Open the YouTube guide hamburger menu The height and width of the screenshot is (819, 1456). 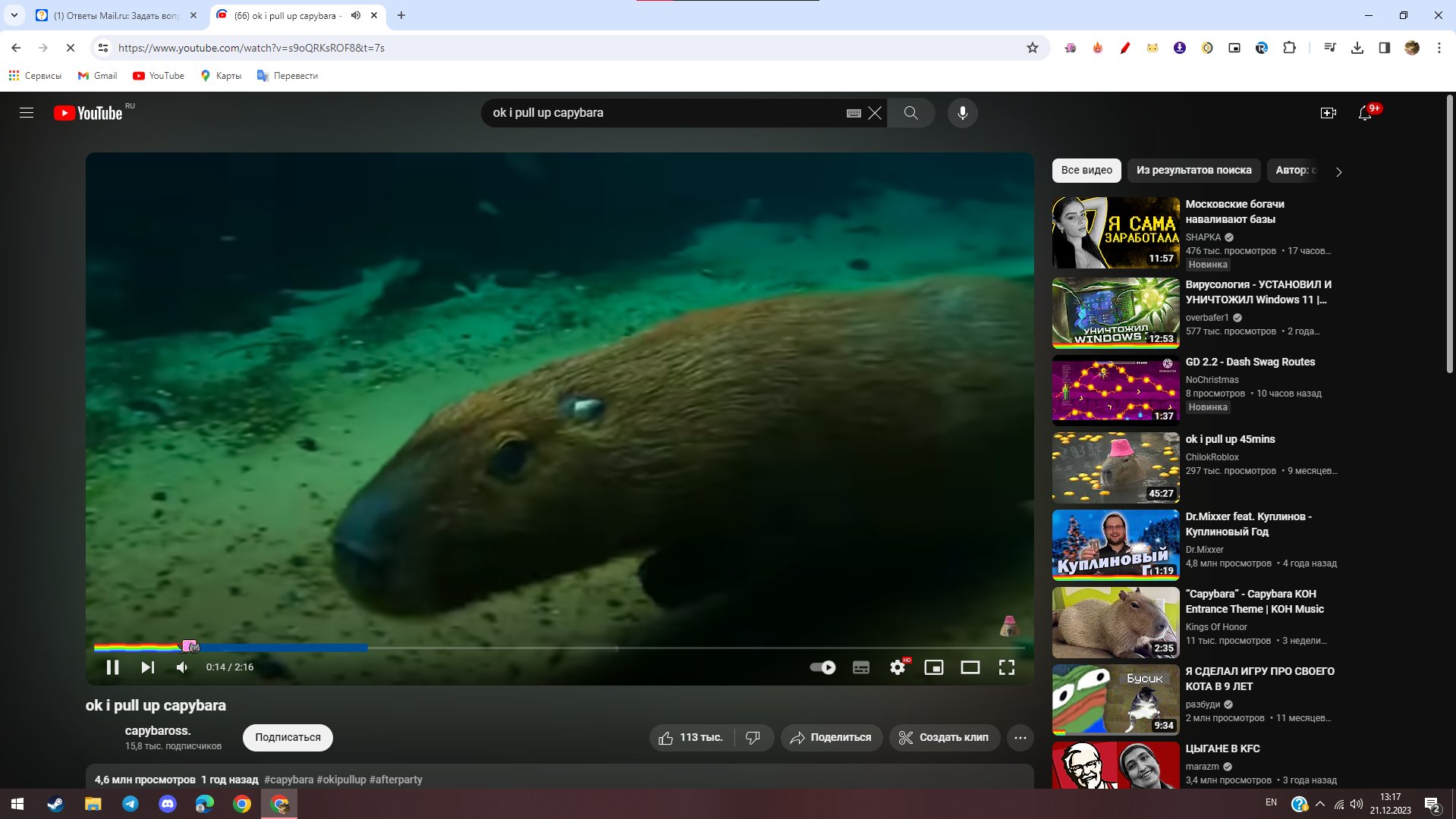[x=27, y=113]
